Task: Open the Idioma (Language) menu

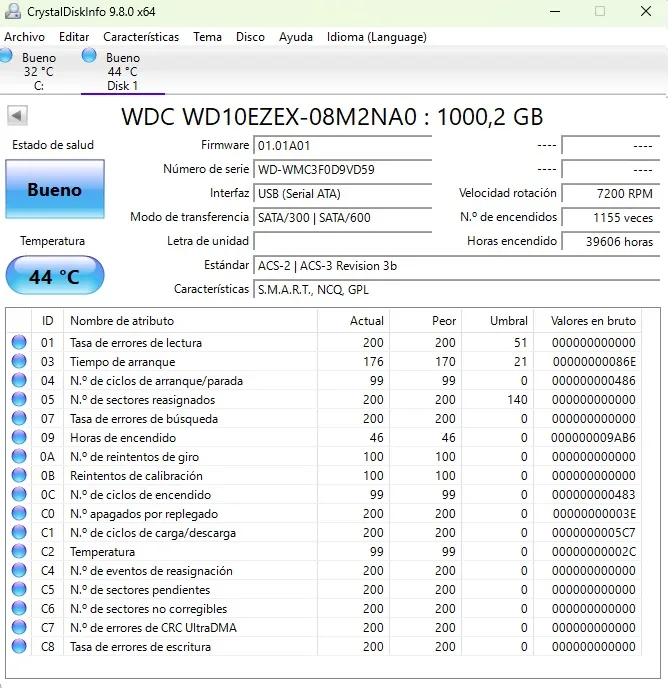Action: [377, 37]
